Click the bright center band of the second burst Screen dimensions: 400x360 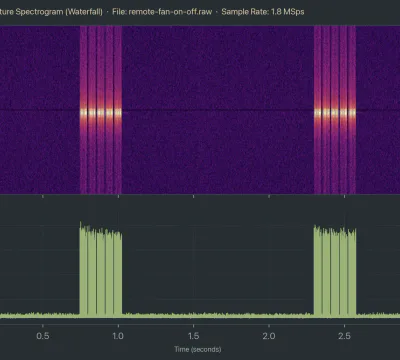tap(335, 113)
